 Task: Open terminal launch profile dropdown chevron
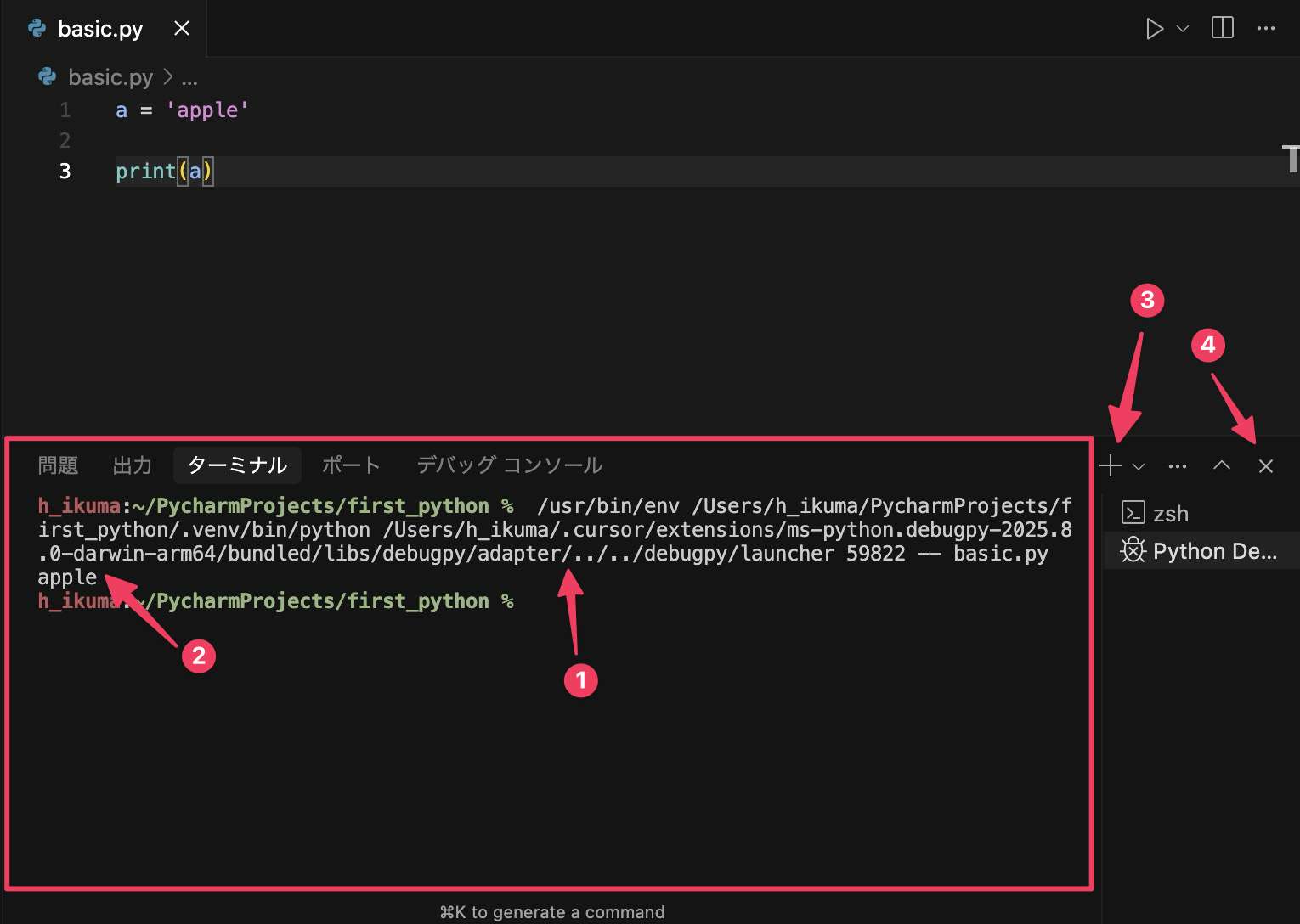(x=1139, y=466)
